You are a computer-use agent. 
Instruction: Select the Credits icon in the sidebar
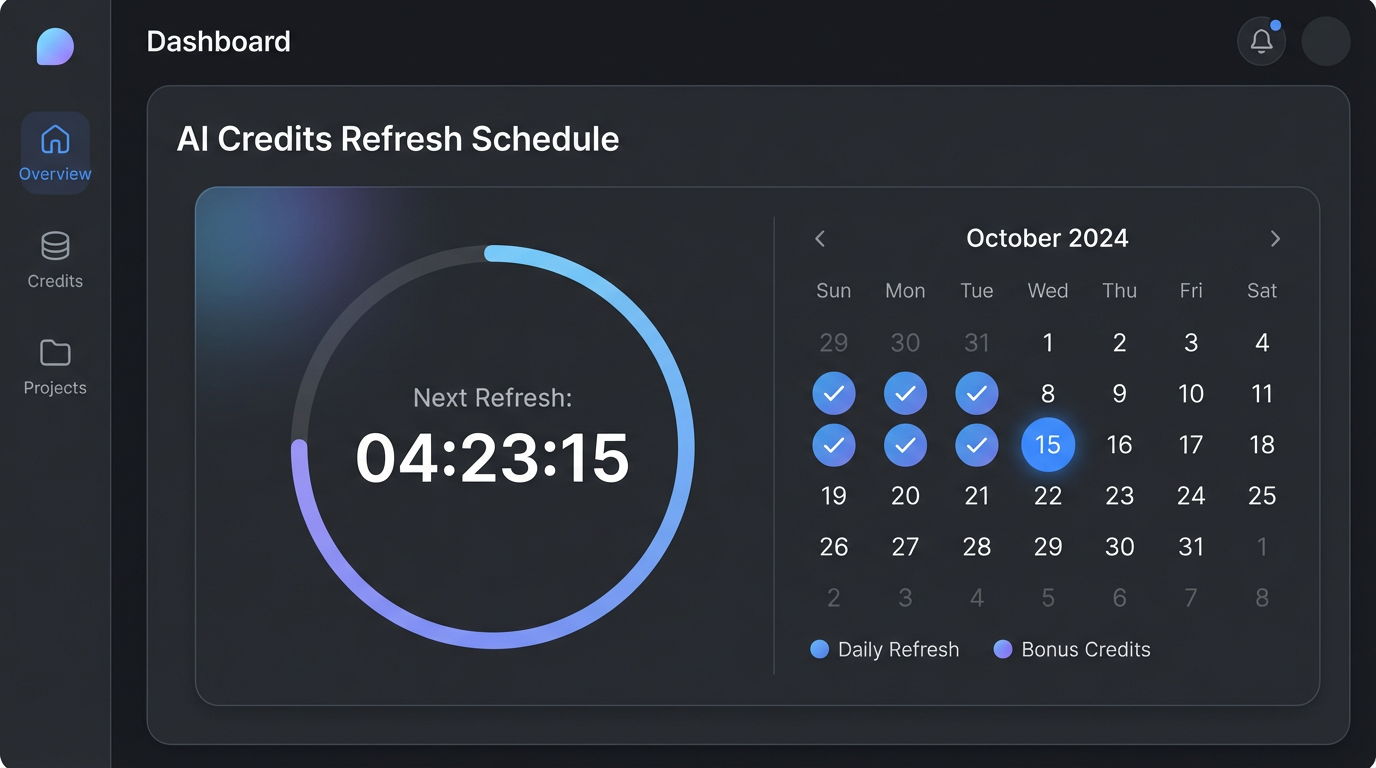click(x=55, y=258)
